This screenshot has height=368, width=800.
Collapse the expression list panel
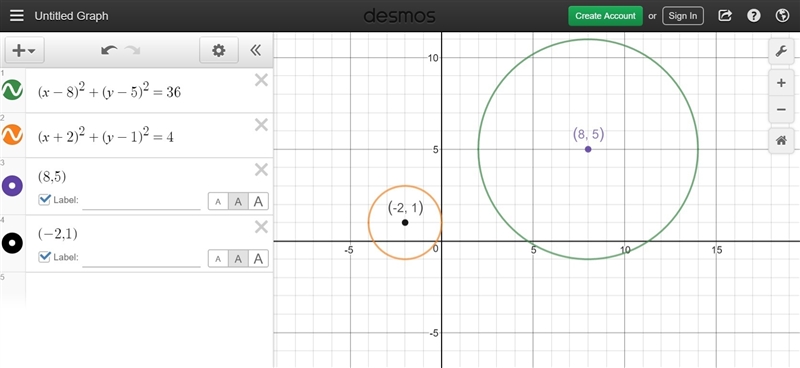(256, 50)
